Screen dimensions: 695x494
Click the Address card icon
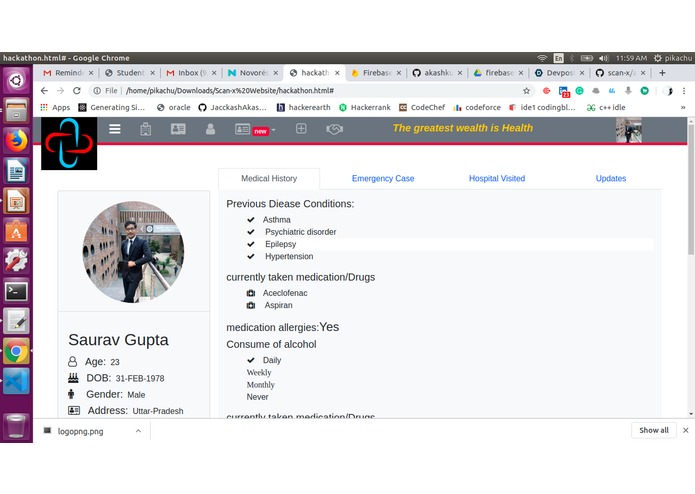pos(74,411)
